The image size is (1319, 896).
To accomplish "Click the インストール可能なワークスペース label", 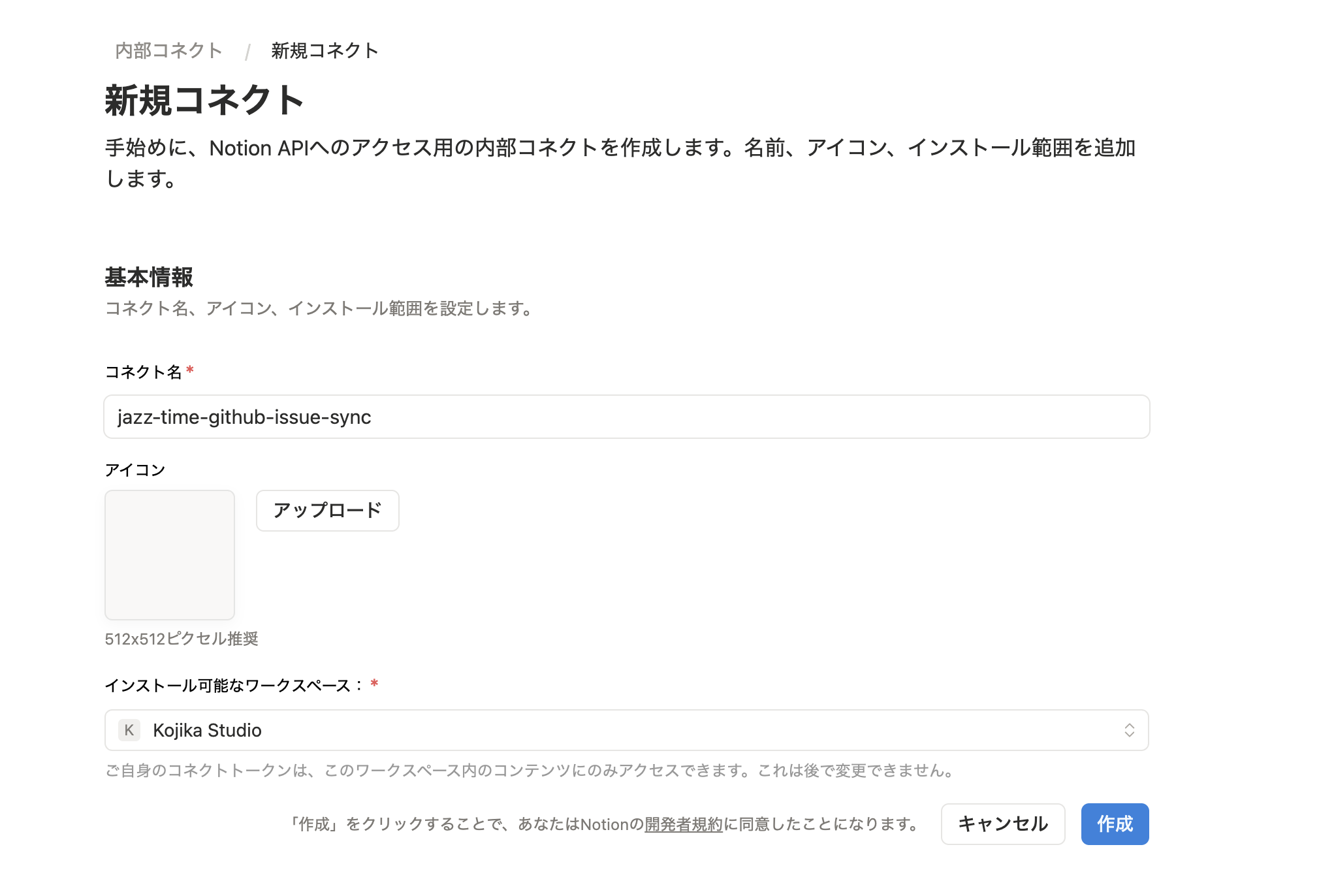I will pos(234,686).
